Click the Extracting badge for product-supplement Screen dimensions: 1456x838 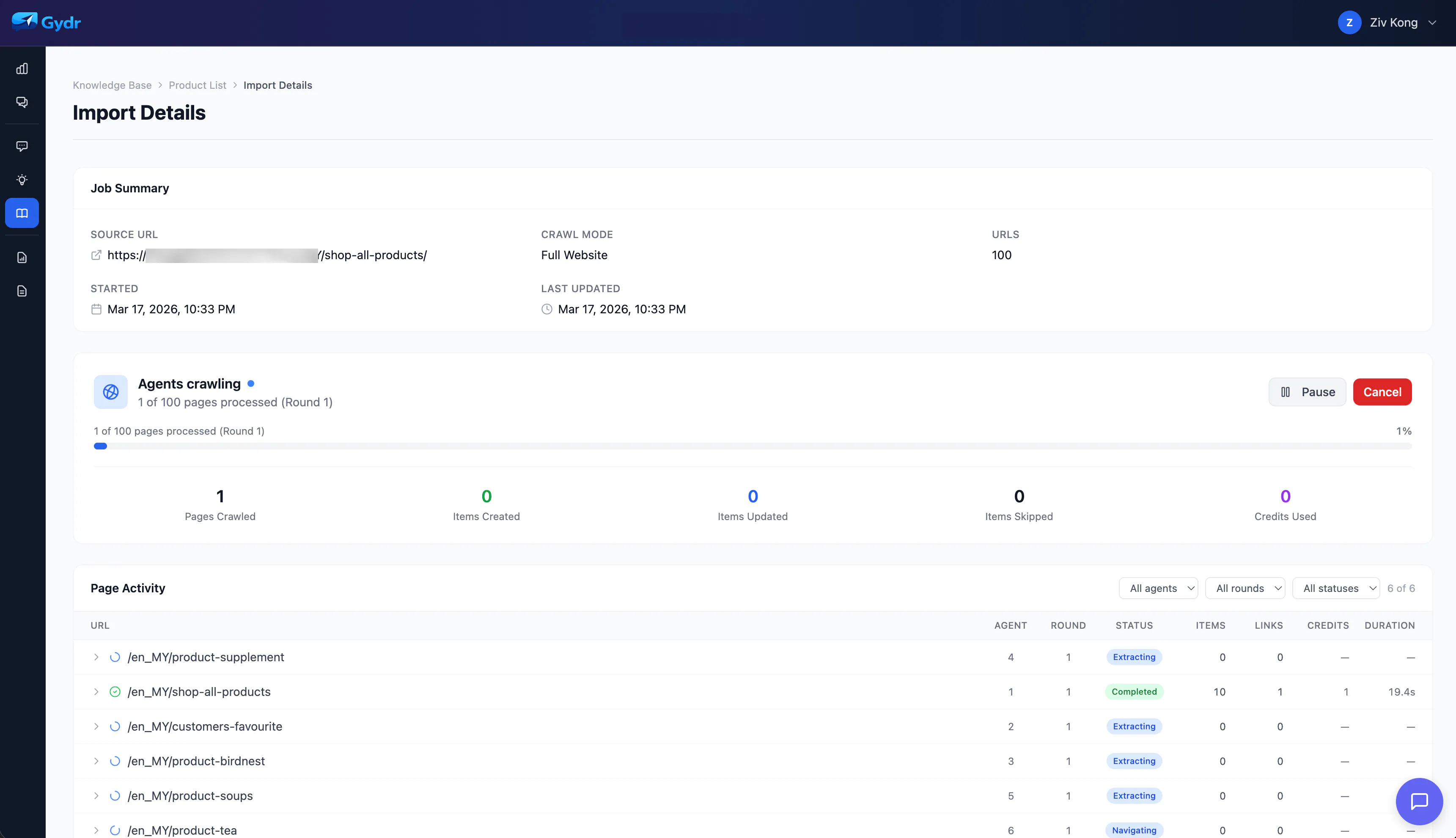(1134, 657)
